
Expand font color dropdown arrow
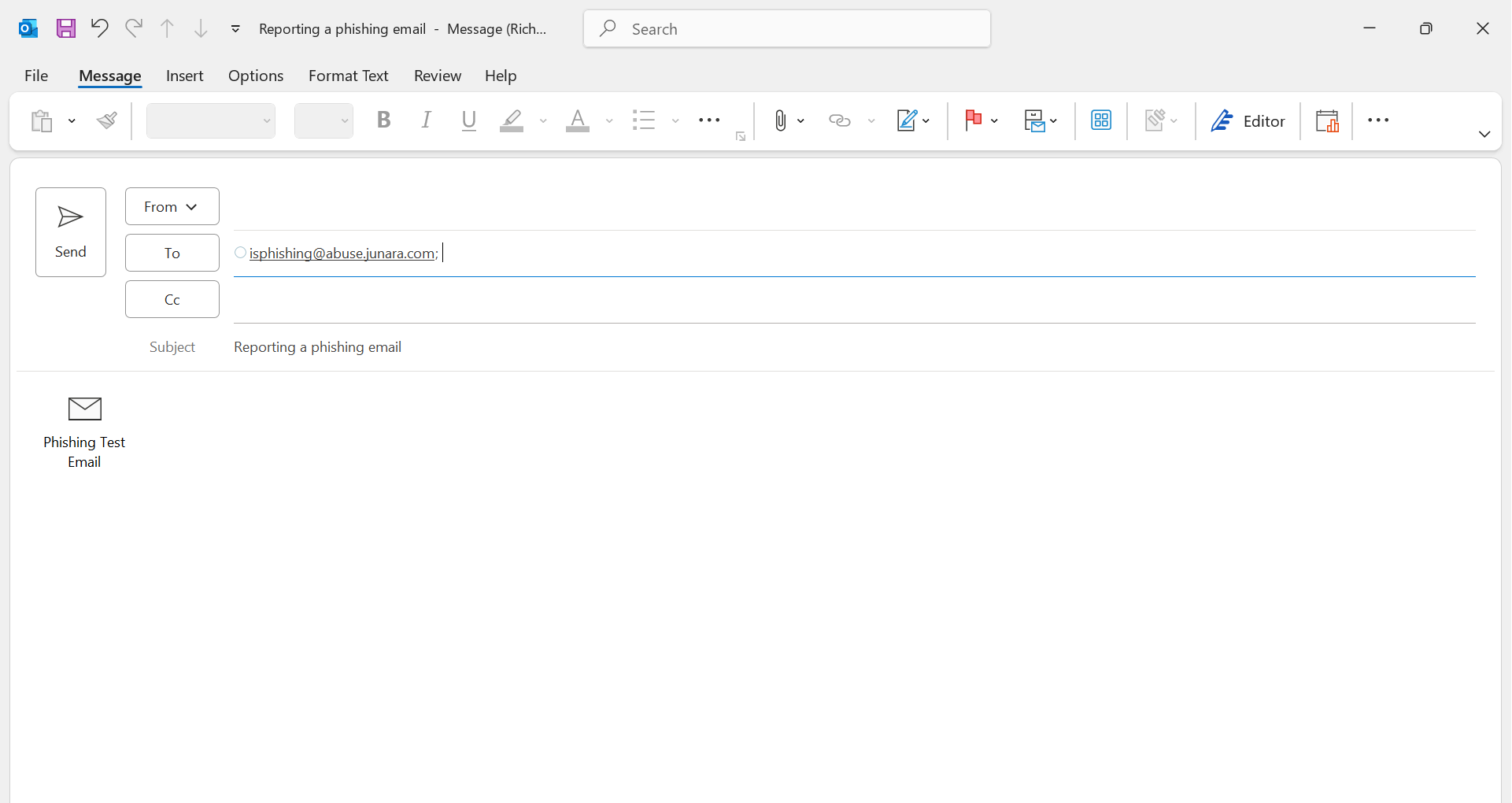point(609,120)
